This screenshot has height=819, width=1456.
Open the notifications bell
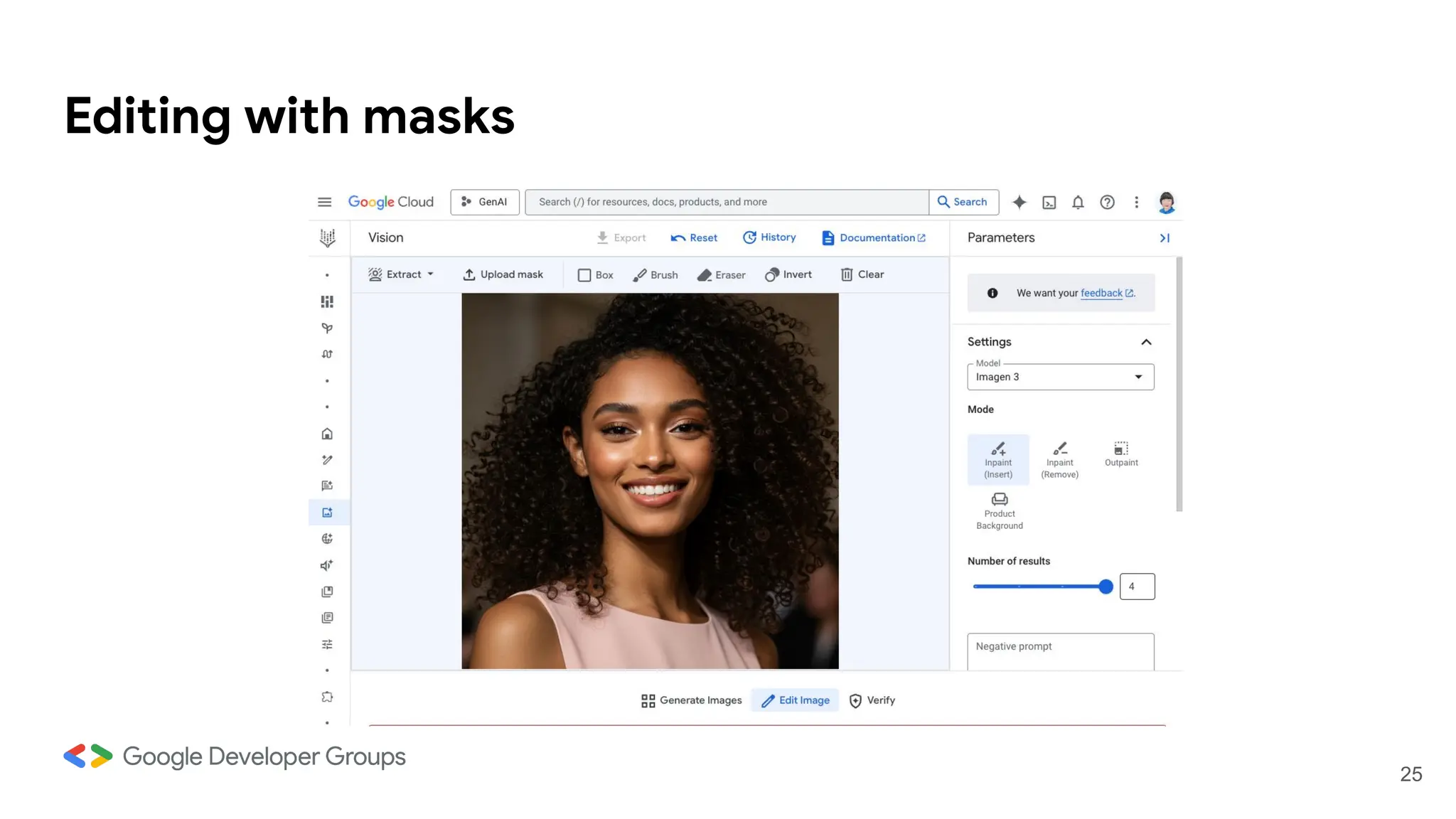click(x=1078, y=203)
